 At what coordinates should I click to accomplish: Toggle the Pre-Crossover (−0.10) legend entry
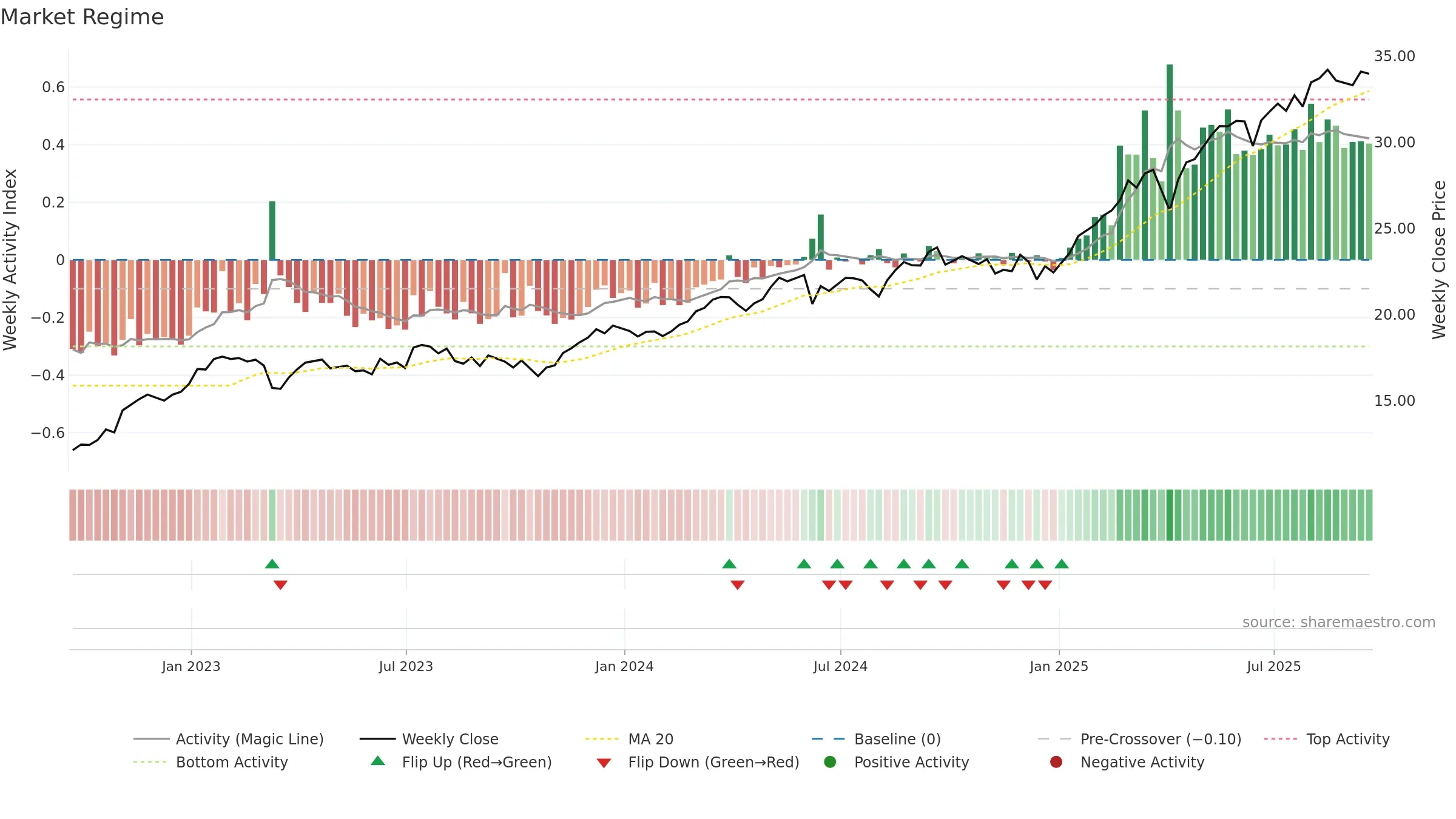[1139, 739]
